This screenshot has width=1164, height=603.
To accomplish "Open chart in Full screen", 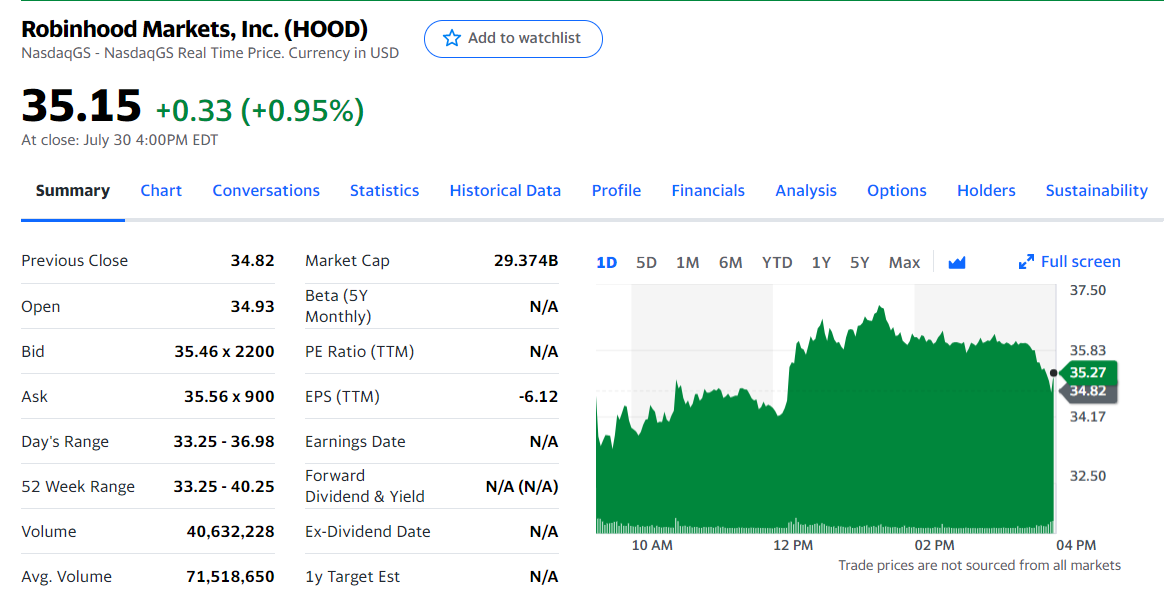I will pyautogui.click(x=1070, y=261).
